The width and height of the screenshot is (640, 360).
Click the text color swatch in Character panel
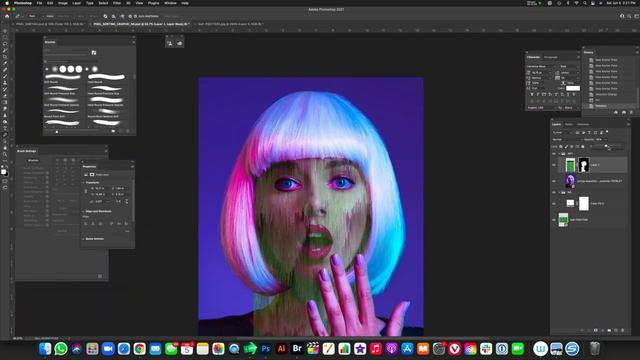573,88
